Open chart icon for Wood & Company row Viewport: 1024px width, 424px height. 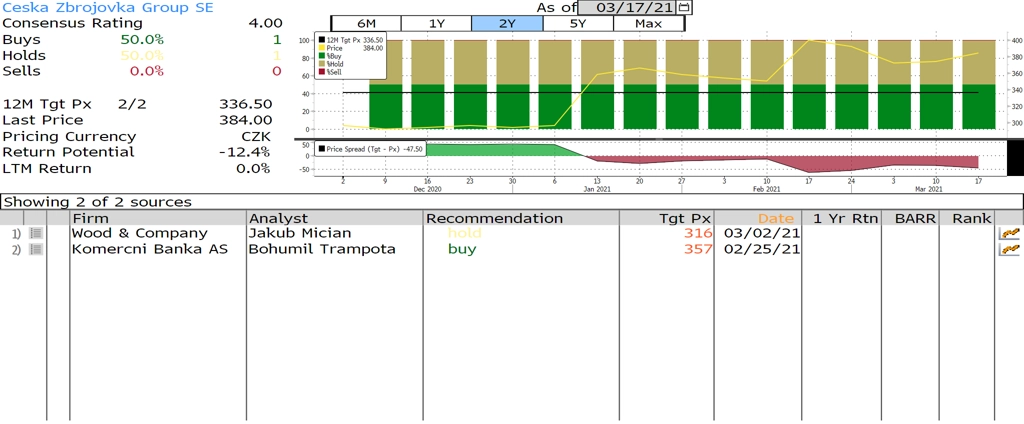pyautogui.click(x=1010, y=233)
